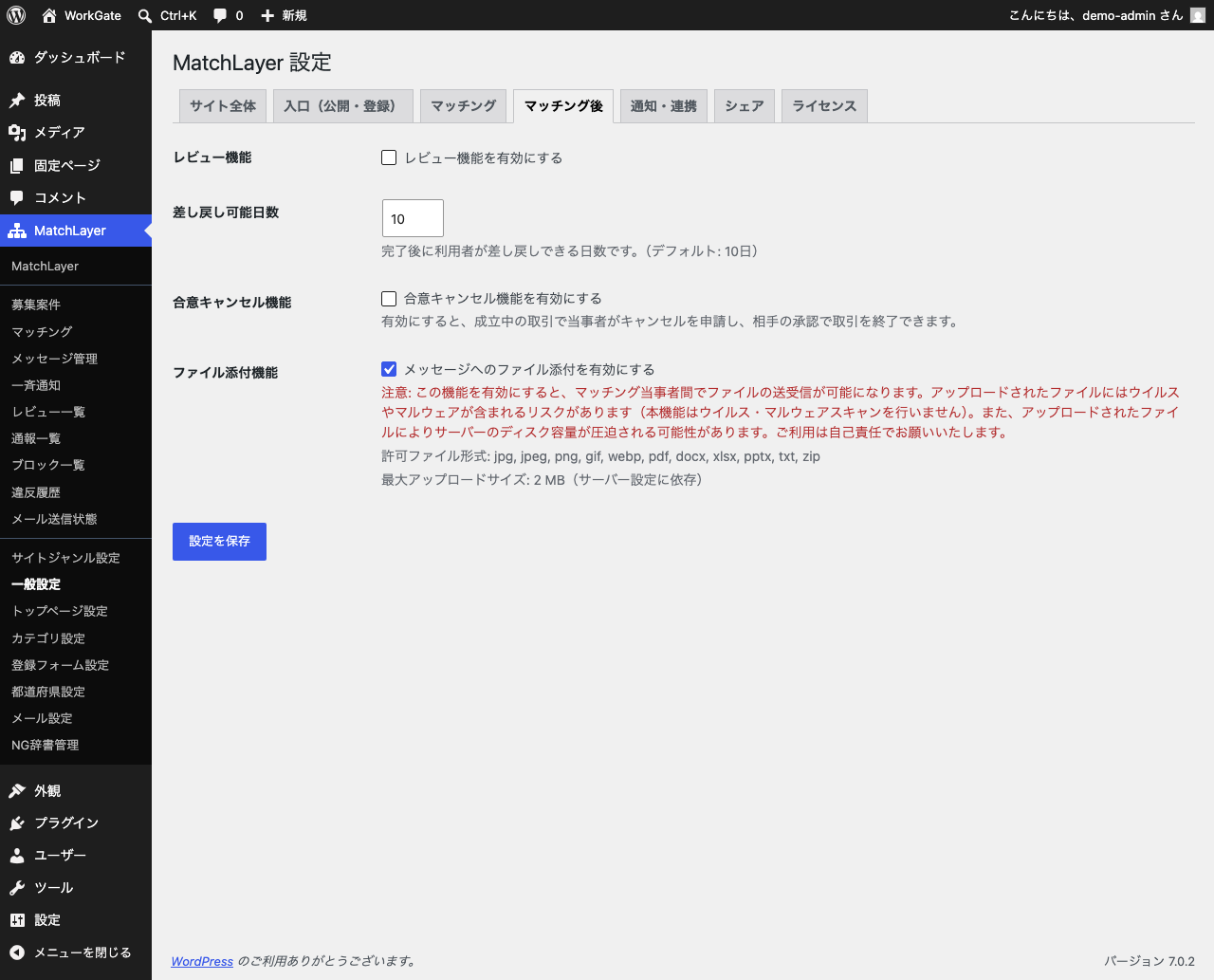
Task: Switch to the シェア tab
Action: [745, 106]
